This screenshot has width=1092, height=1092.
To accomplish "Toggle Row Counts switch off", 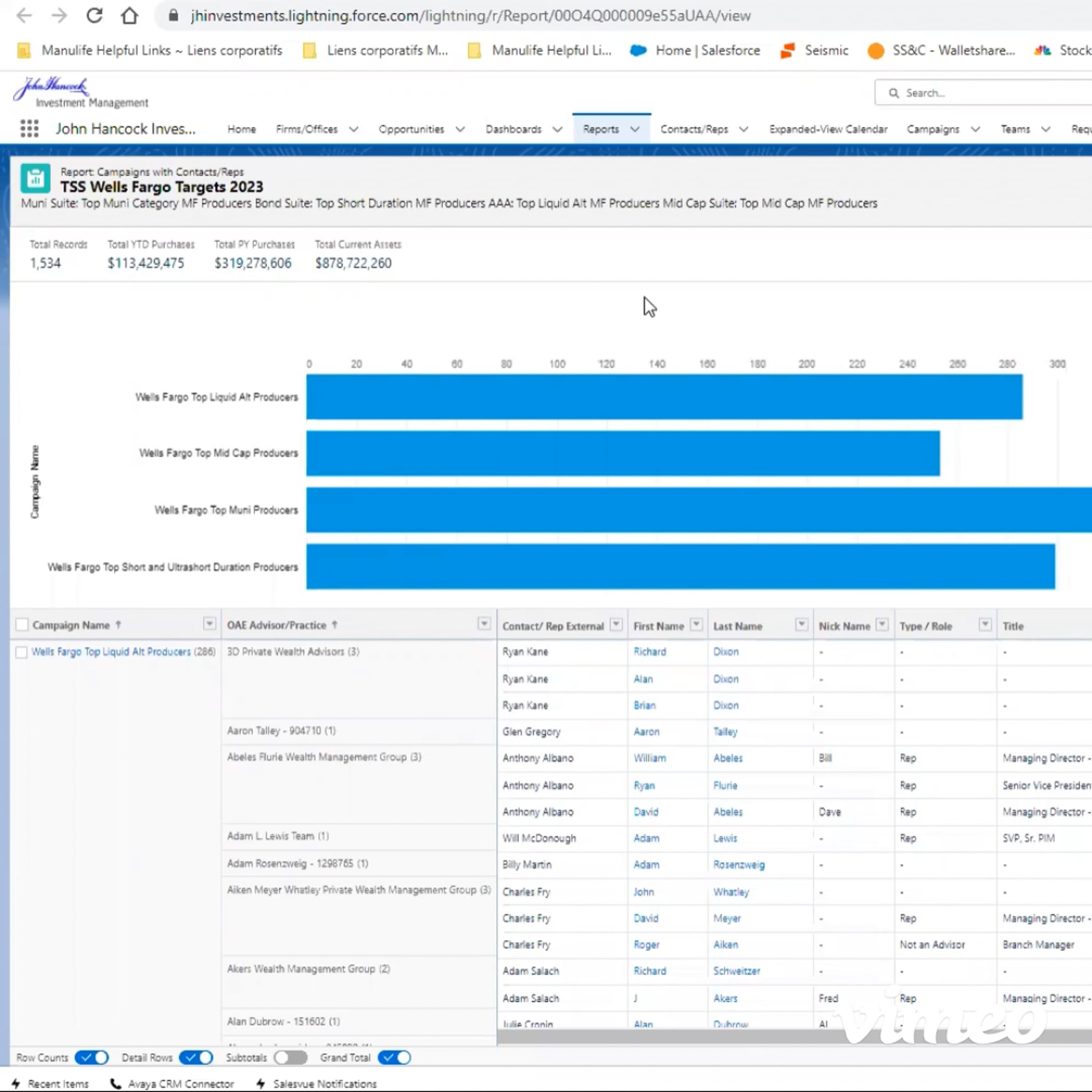I will [91, 1057].
